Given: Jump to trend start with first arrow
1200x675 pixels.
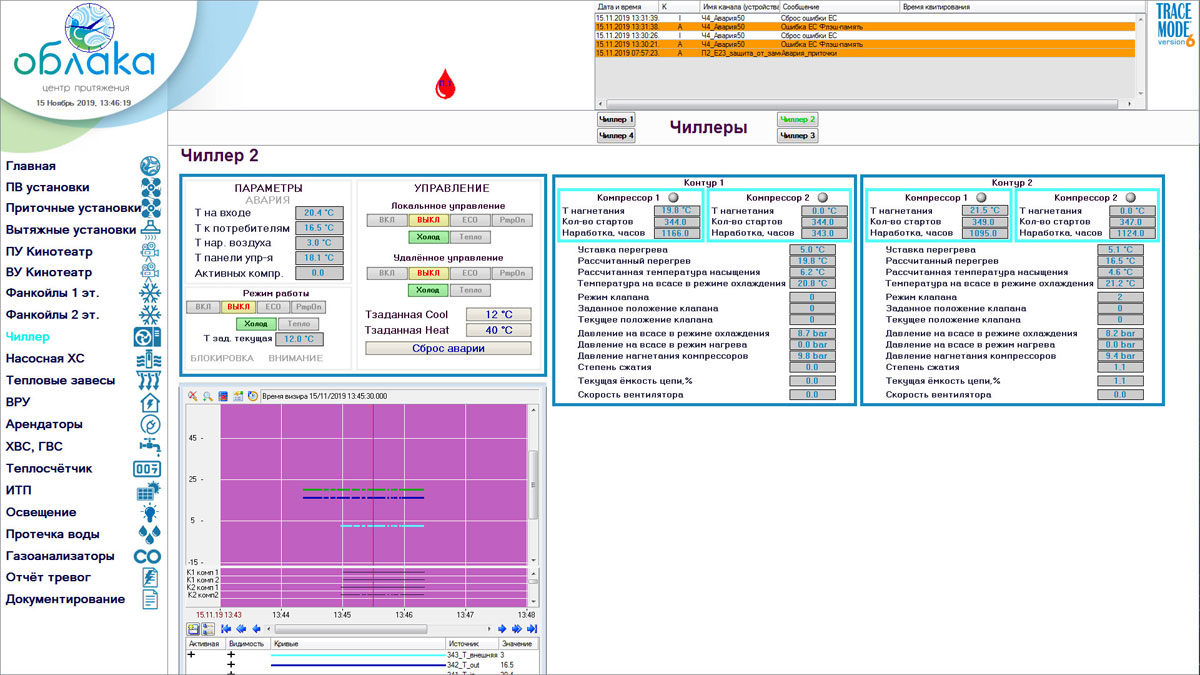Looking at the screenshot, I should [227, 629].
